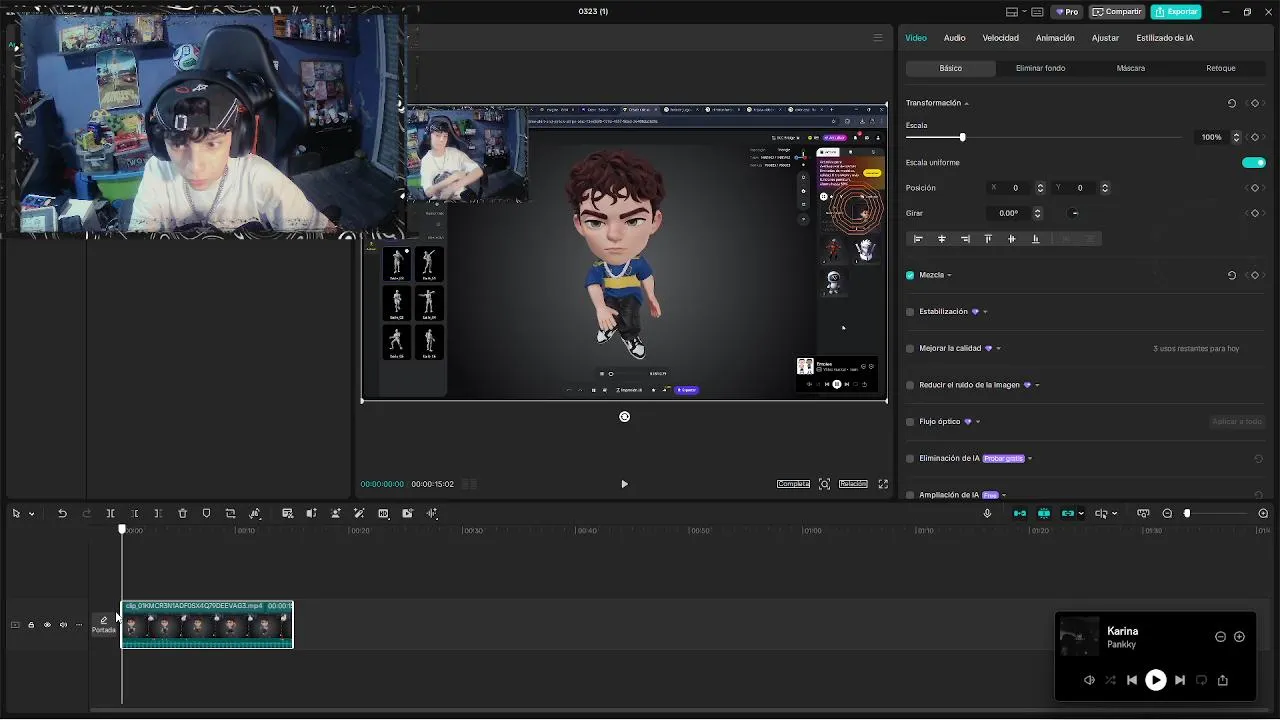Click the Spotify widget share icon
1280x720 pixels.
[x=1222, y=680]
